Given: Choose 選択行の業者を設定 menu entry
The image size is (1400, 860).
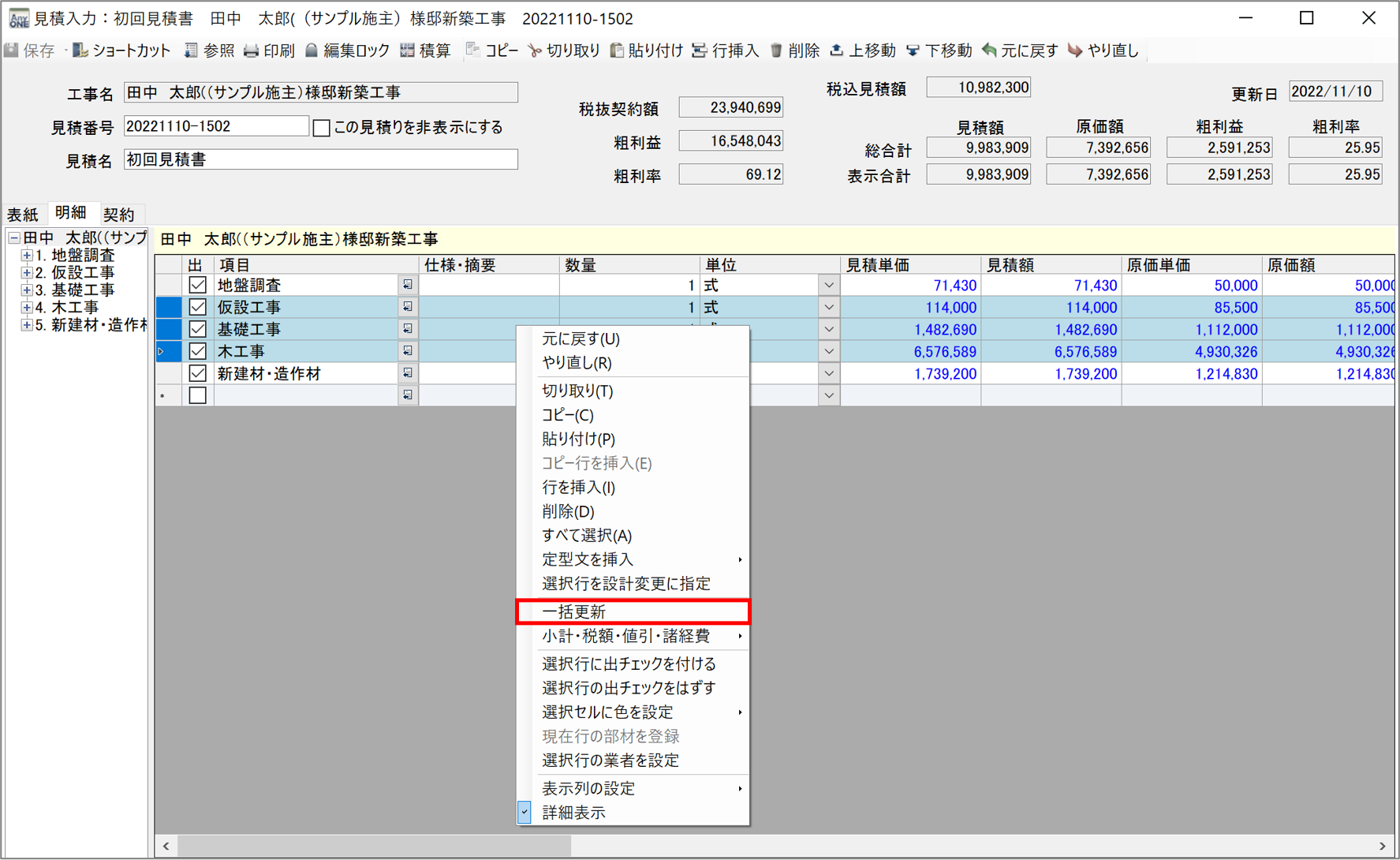Looking at the screenshot, I should tap(610, 761).
